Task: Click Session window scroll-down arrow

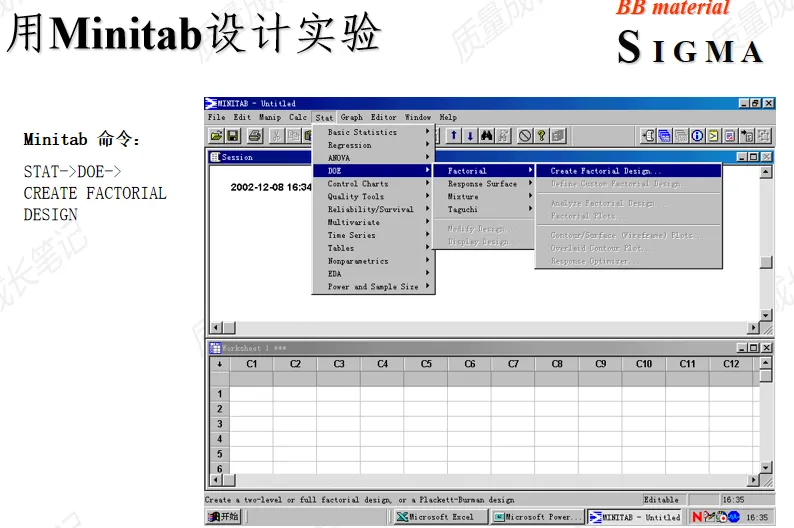Action: pos(766,315)
